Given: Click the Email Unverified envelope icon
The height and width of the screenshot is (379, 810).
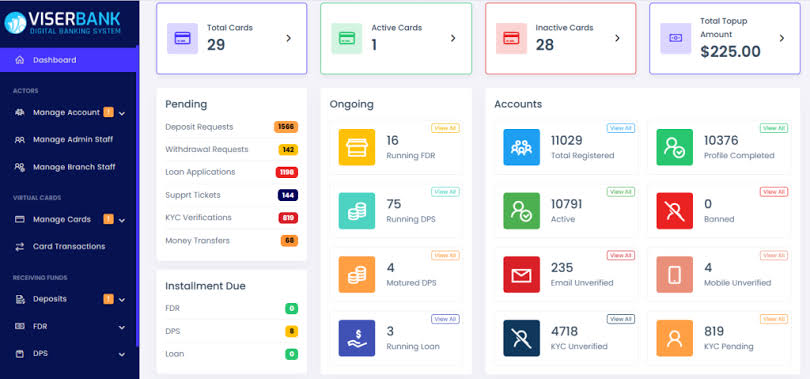Looking at the screenshot, I should [522, 275].
